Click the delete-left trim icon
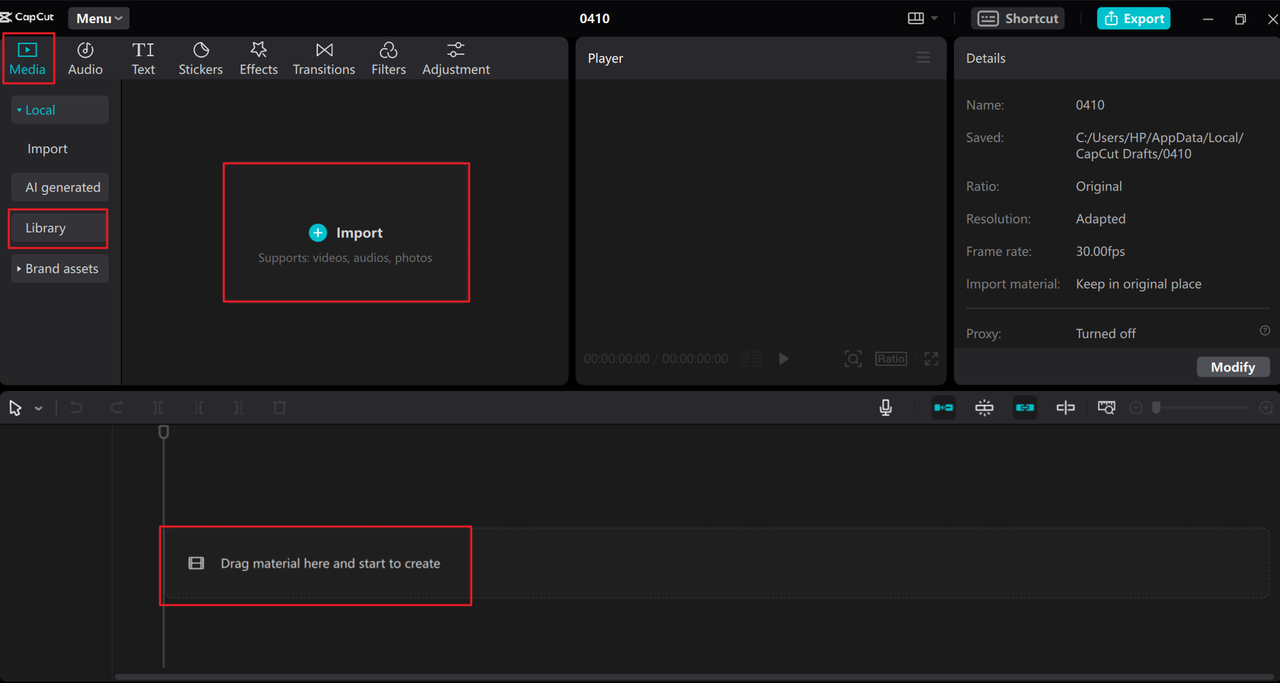Image resolution: width=1280 pixels, height=683 pixels. pos(198,408)
